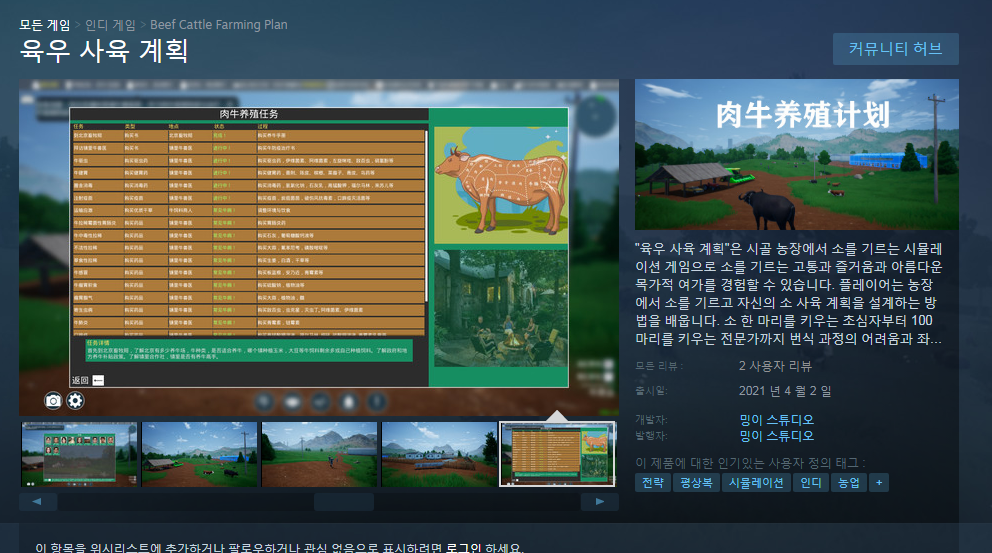Click the 전략 tag

point(653,483)
